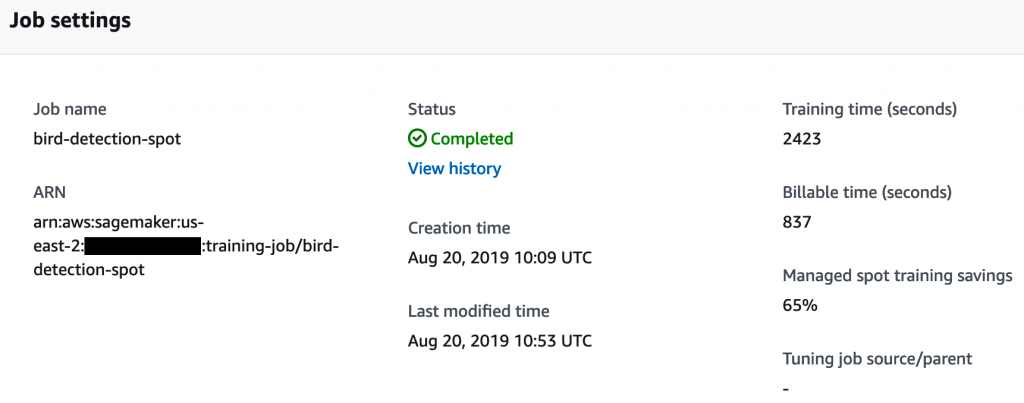This screenshot has height=403, width=1024.
Task: Click the Tuning job source/parent dash value
Action: [x=786, y=389]
